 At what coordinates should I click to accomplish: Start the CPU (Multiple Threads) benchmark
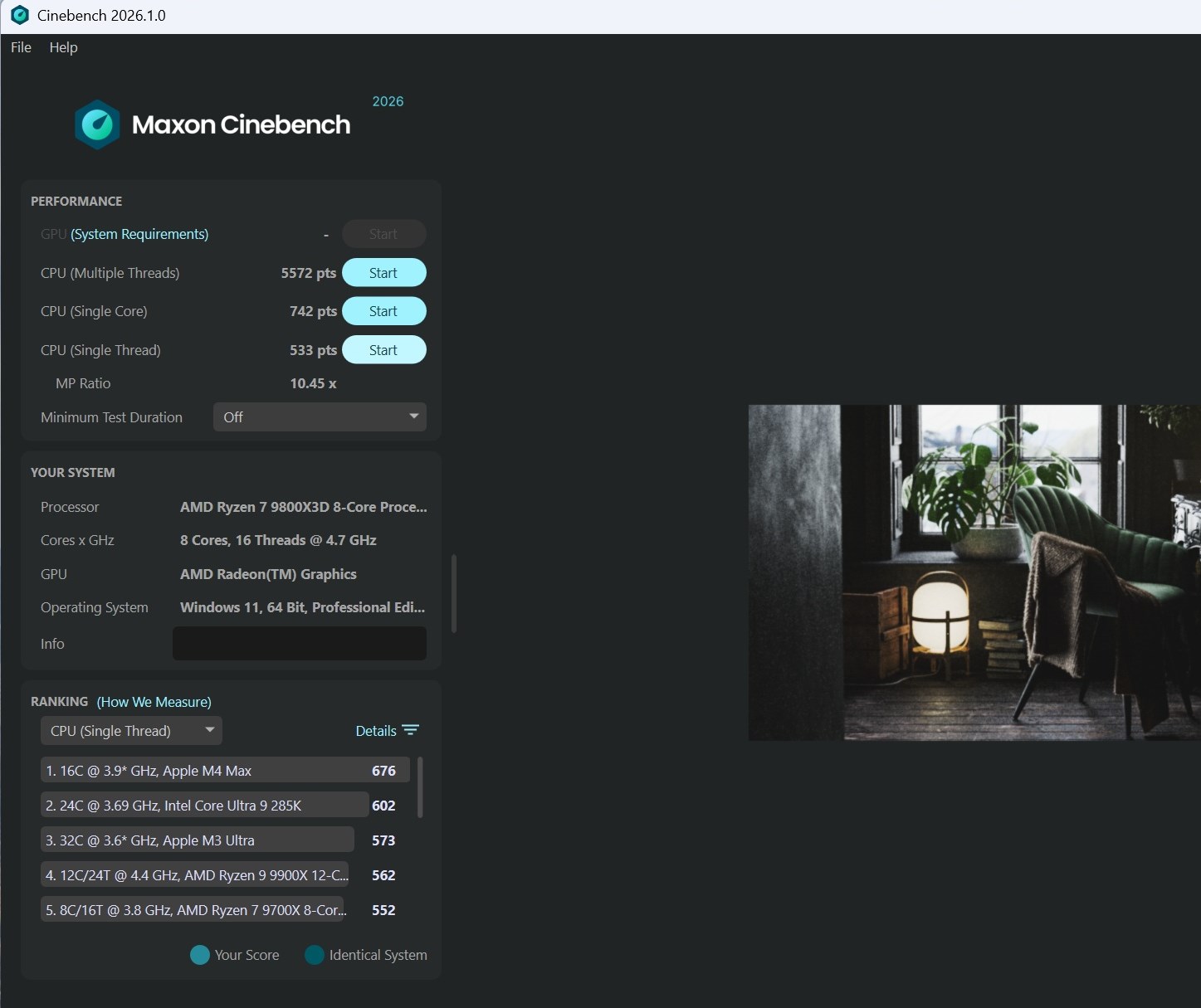(383, 273)
